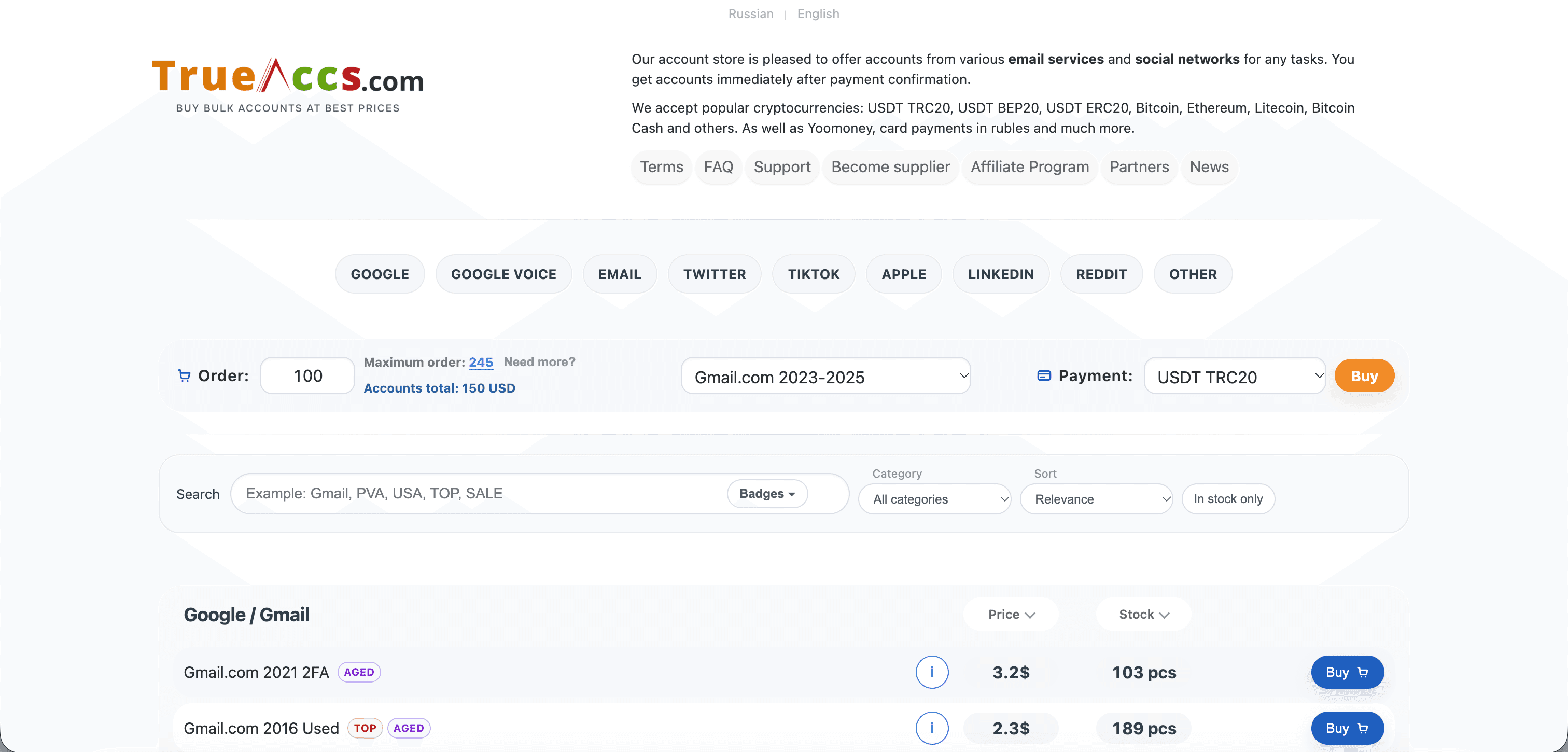Open info icon for Gmail.com 2016 Used

(x=932, y=728)
